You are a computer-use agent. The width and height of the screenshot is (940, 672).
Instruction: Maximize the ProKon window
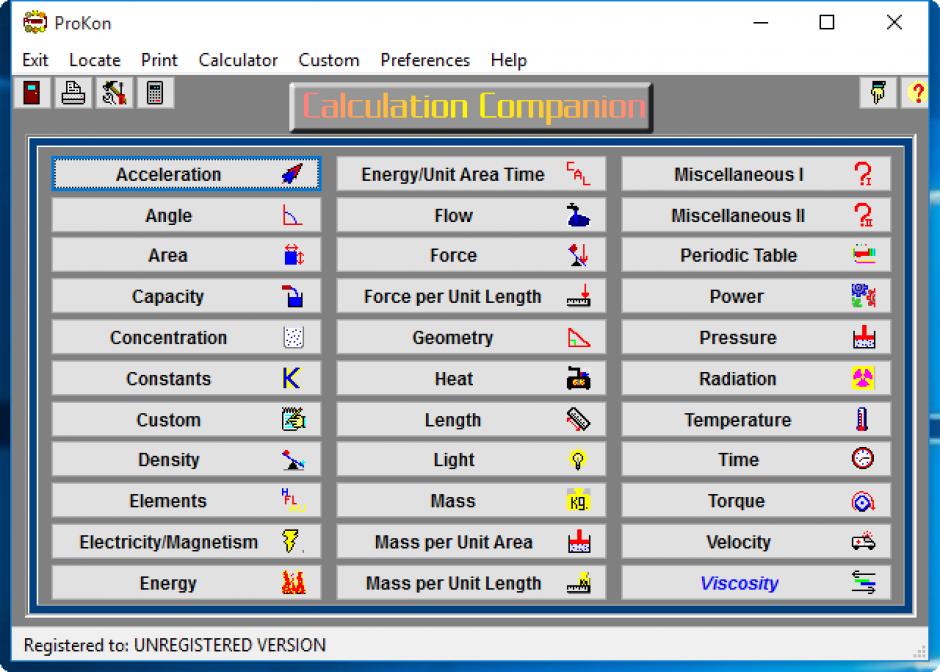[827, 23]
